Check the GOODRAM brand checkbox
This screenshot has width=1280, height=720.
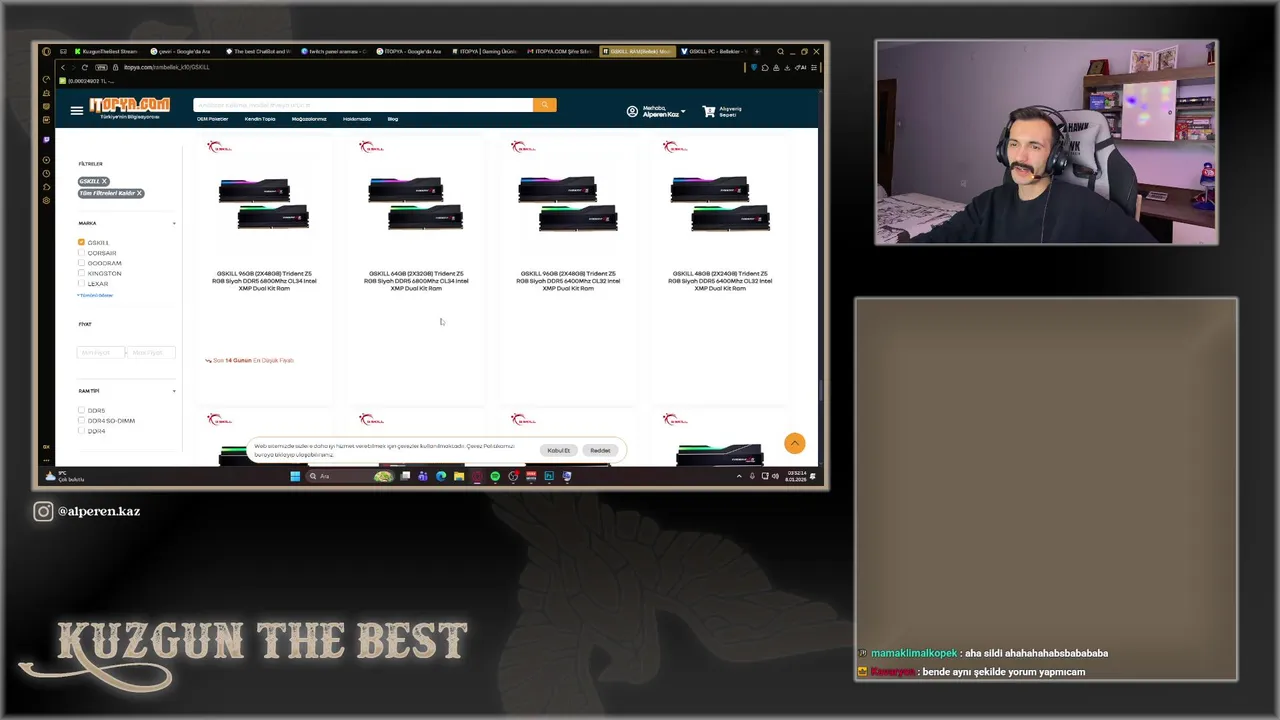(x=81, y=263)
